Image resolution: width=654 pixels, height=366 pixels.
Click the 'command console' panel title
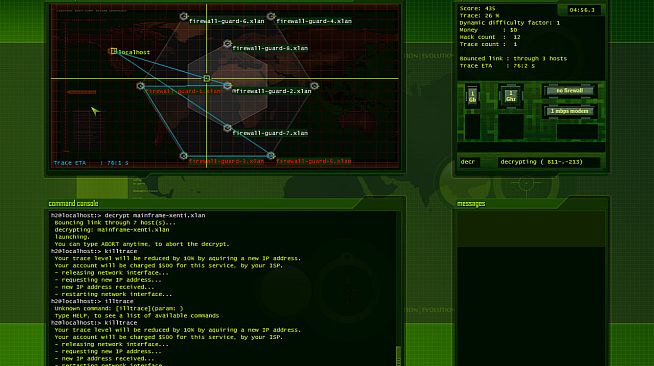pos(73,203)
